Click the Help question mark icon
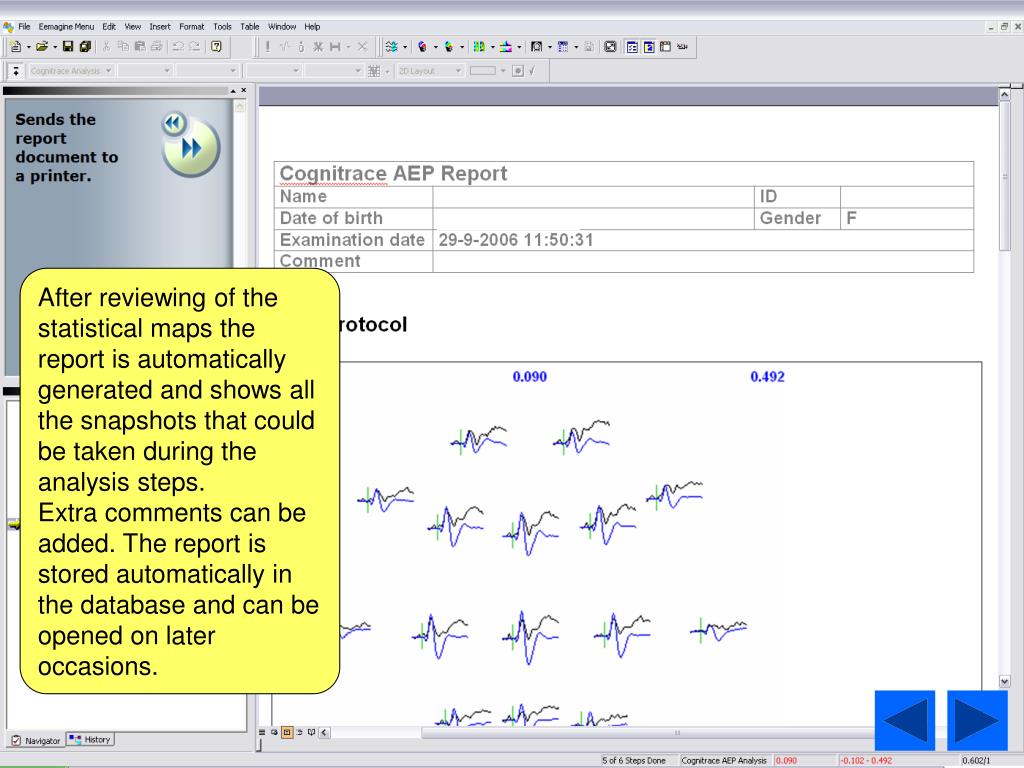 [216, 46]
